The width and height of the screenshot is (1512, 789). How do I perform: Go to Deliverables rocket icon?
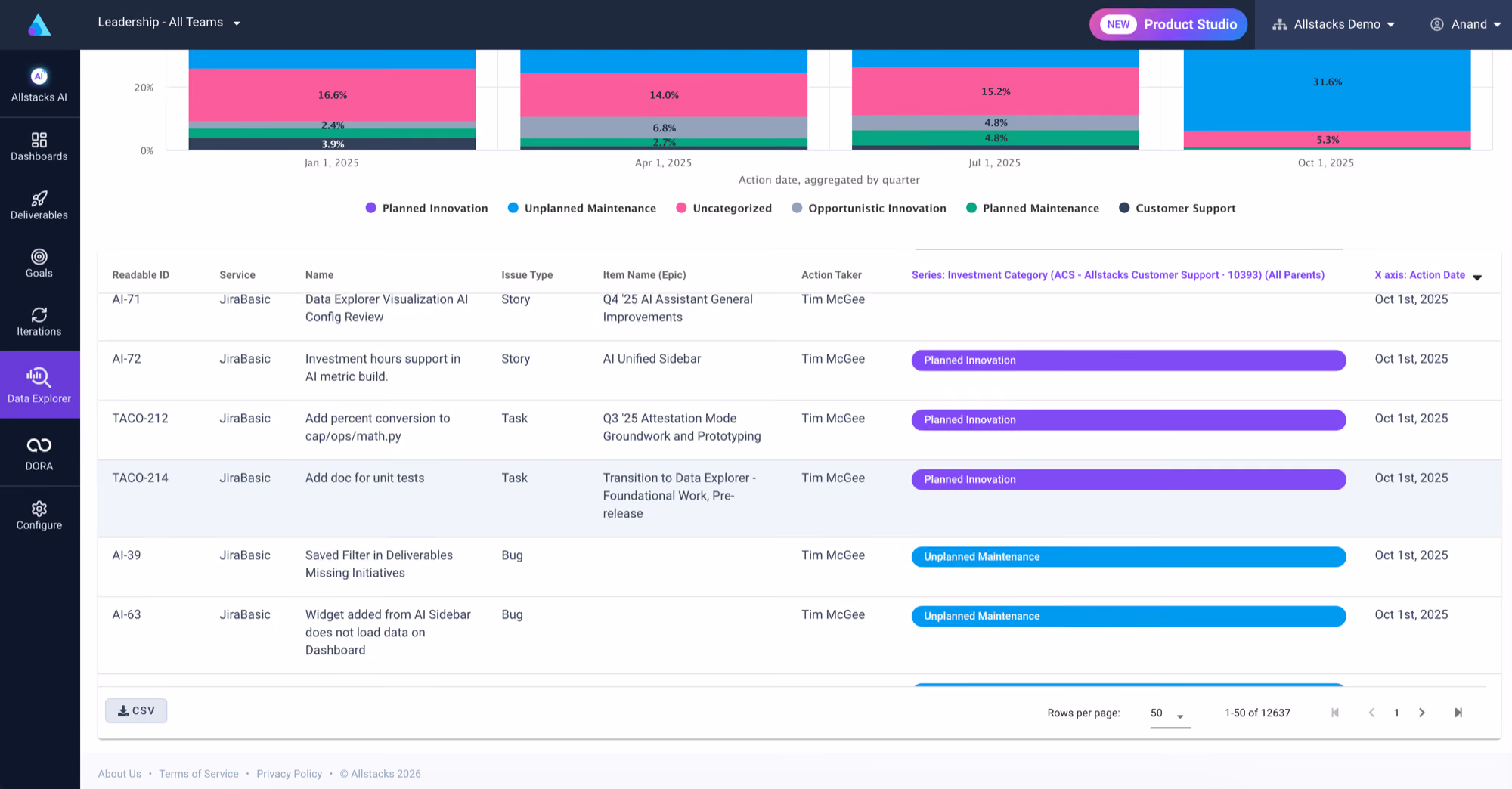(39, 199)
